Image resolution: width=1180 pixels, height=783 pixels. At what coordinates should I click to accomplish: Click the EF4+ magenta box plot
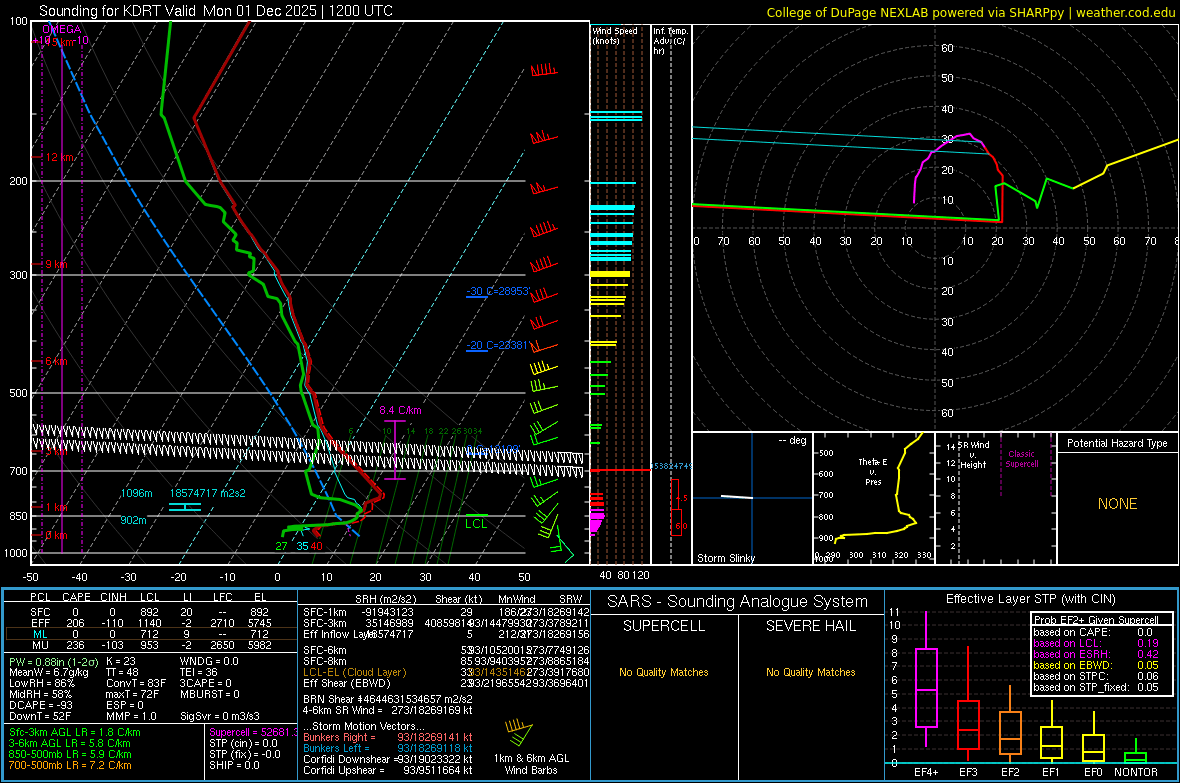926,687
